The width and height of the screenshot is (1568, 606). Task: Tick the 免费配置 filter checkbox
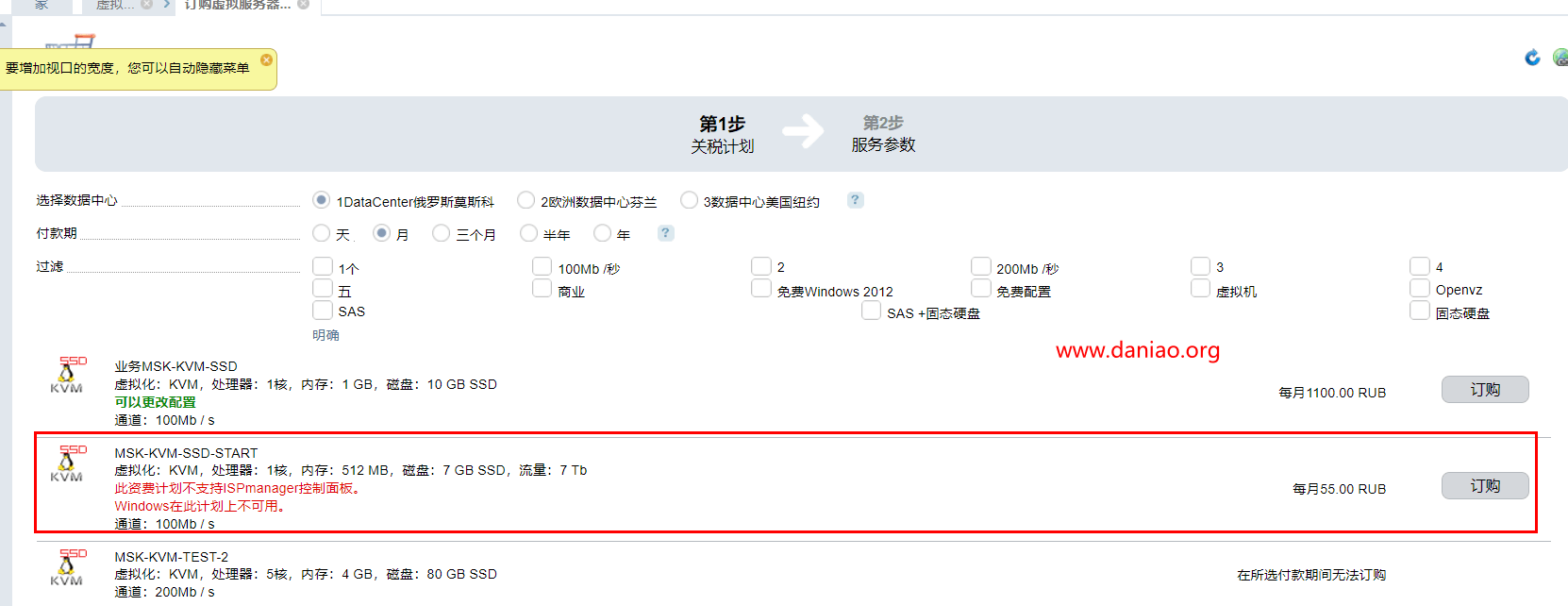(981, 288)
